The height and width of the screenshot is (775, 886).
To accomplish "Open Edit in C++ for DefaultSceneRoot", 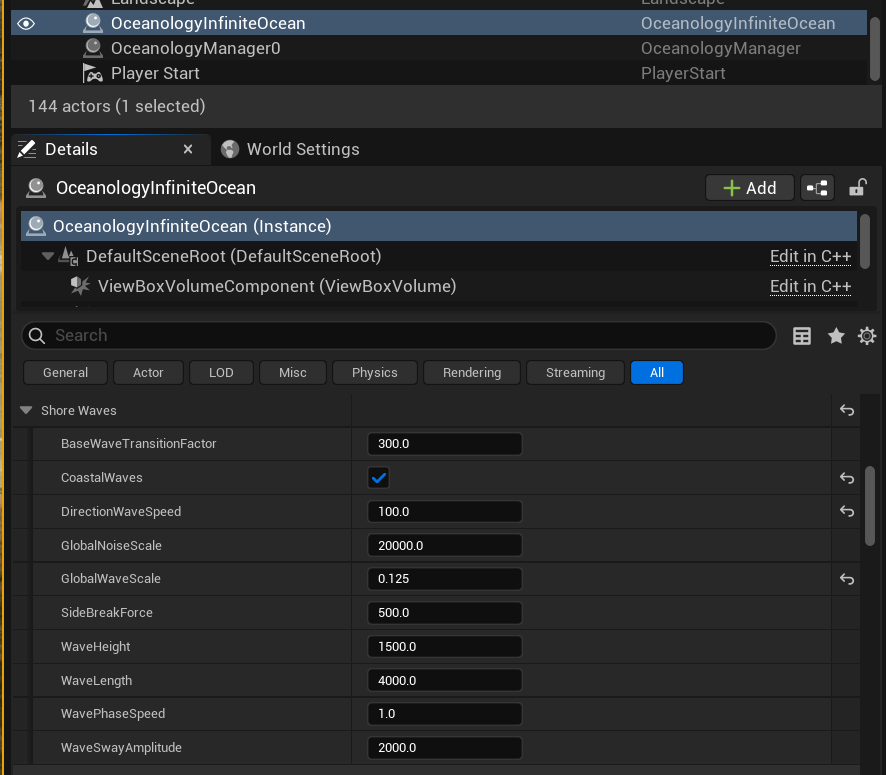I will tap(810, 256).
